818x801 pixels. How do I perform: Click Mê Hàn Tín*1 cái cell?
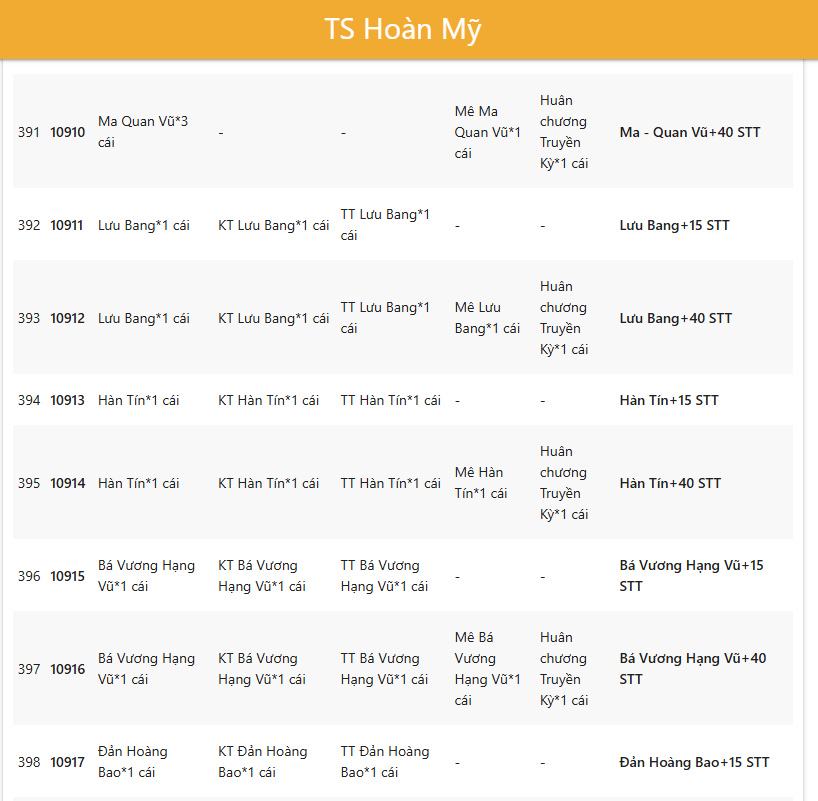pyautogui.click(x=480, y=483)
